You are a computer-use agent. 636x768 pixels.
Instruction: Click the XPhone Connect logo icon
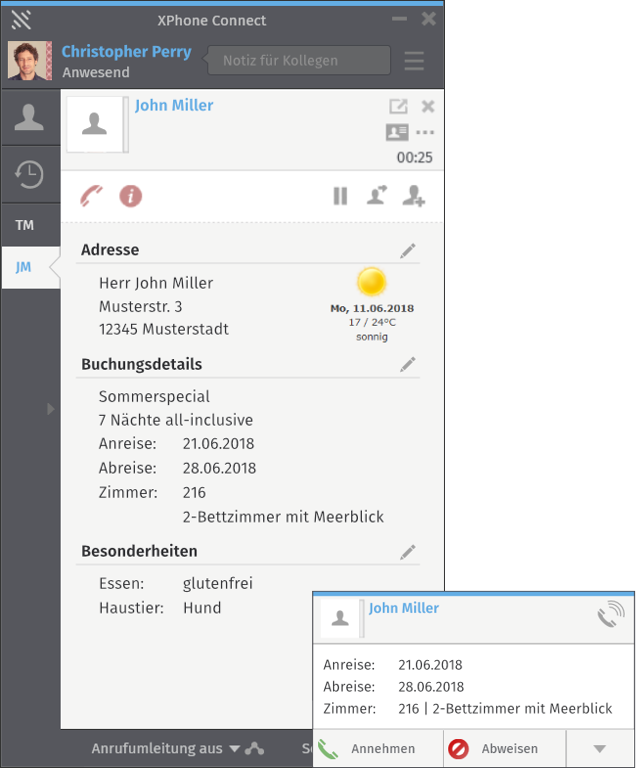21,20
